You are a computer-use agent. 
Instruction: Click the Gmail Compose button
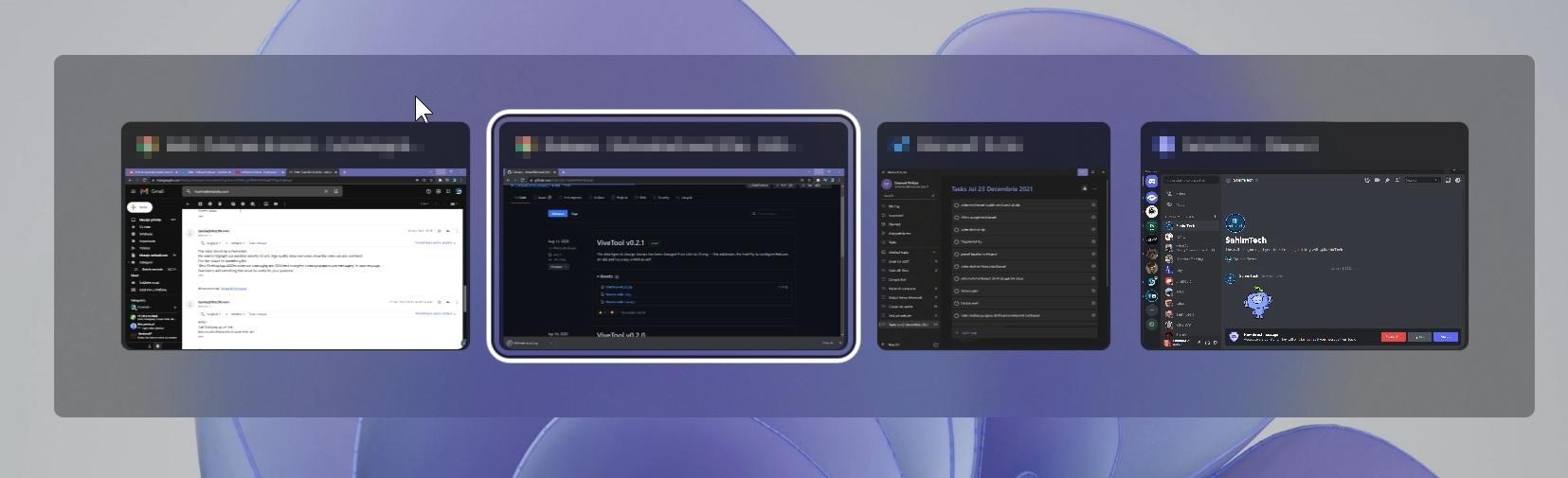tap(140, 207)
